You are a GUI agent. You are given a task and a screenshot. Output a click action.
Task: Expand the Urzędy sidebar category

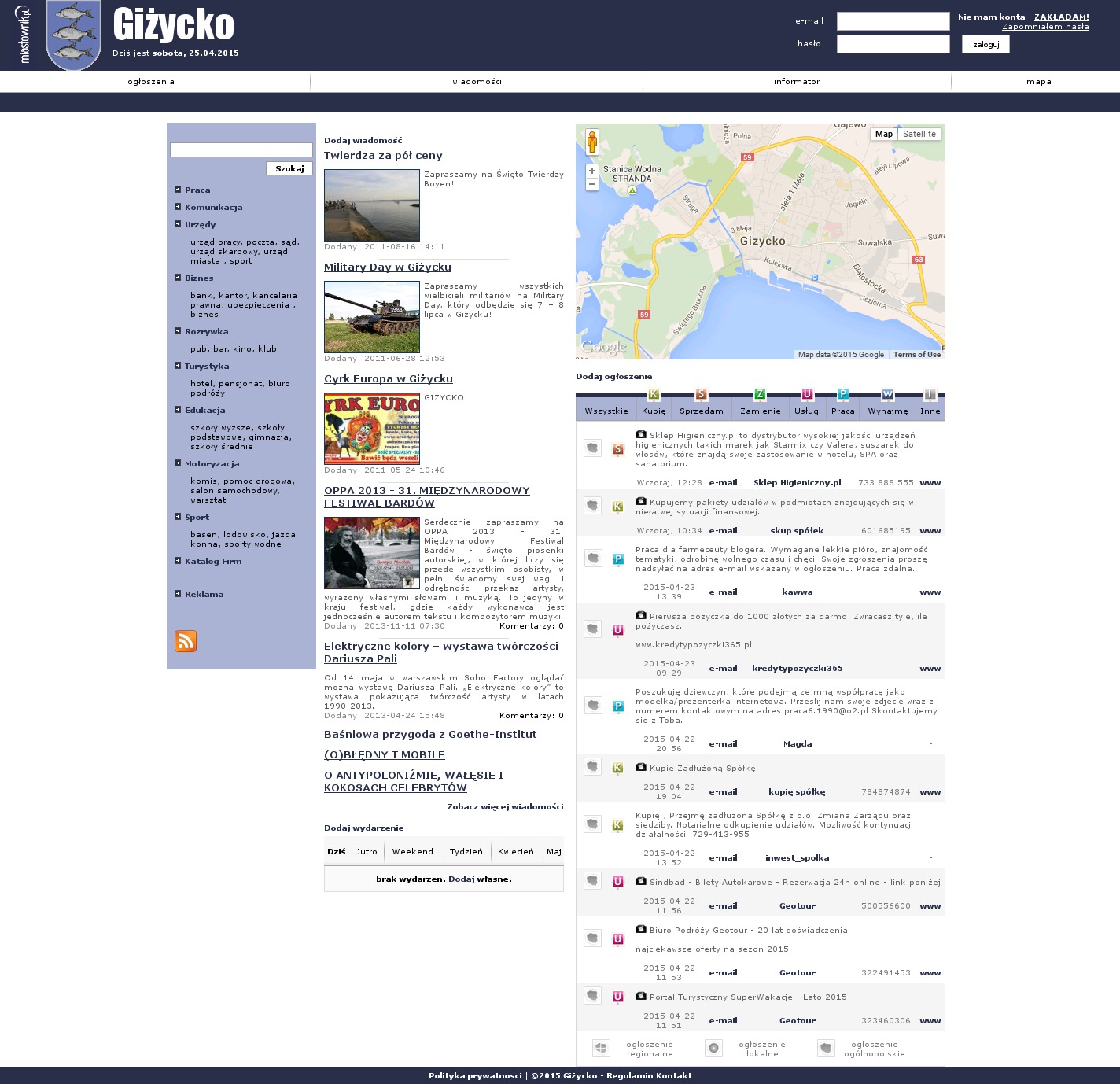point(178,224)
